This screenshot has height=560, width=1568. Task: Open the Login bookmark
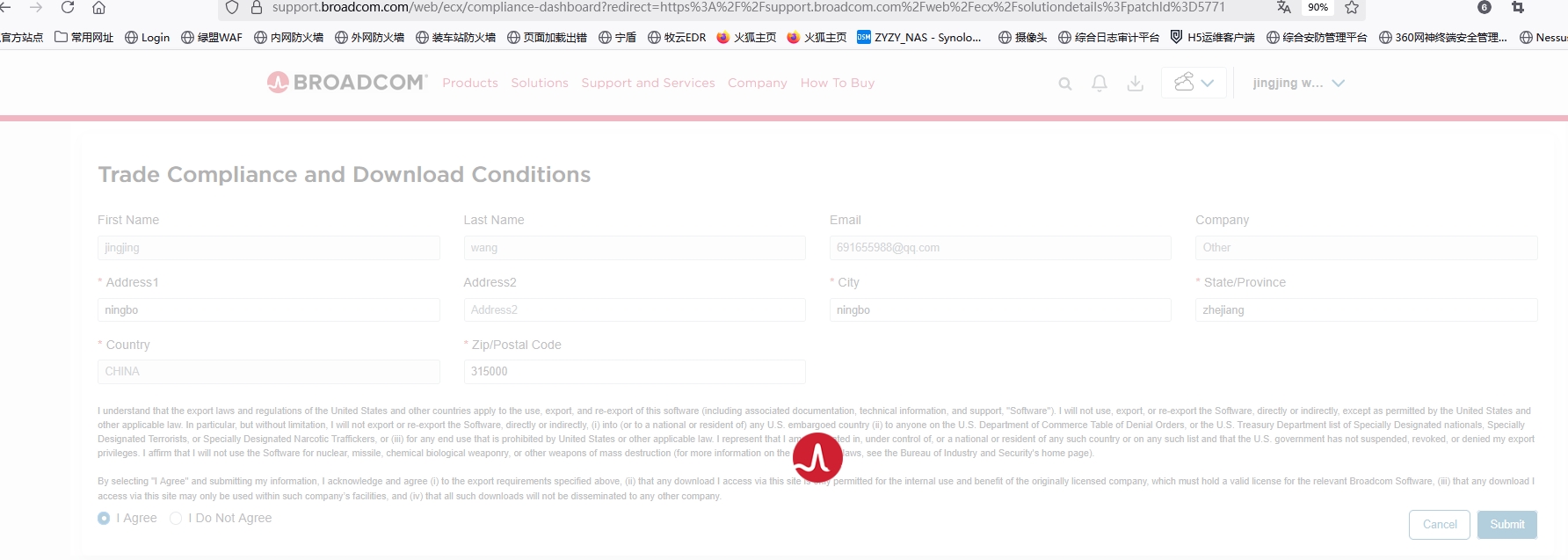point(148,37)
